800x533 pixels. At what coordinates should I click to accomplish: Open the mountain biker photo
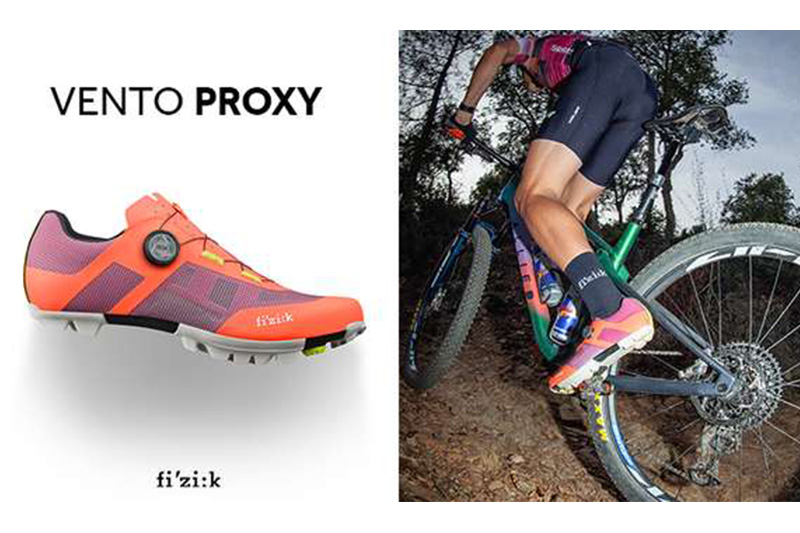pos(599,266)
